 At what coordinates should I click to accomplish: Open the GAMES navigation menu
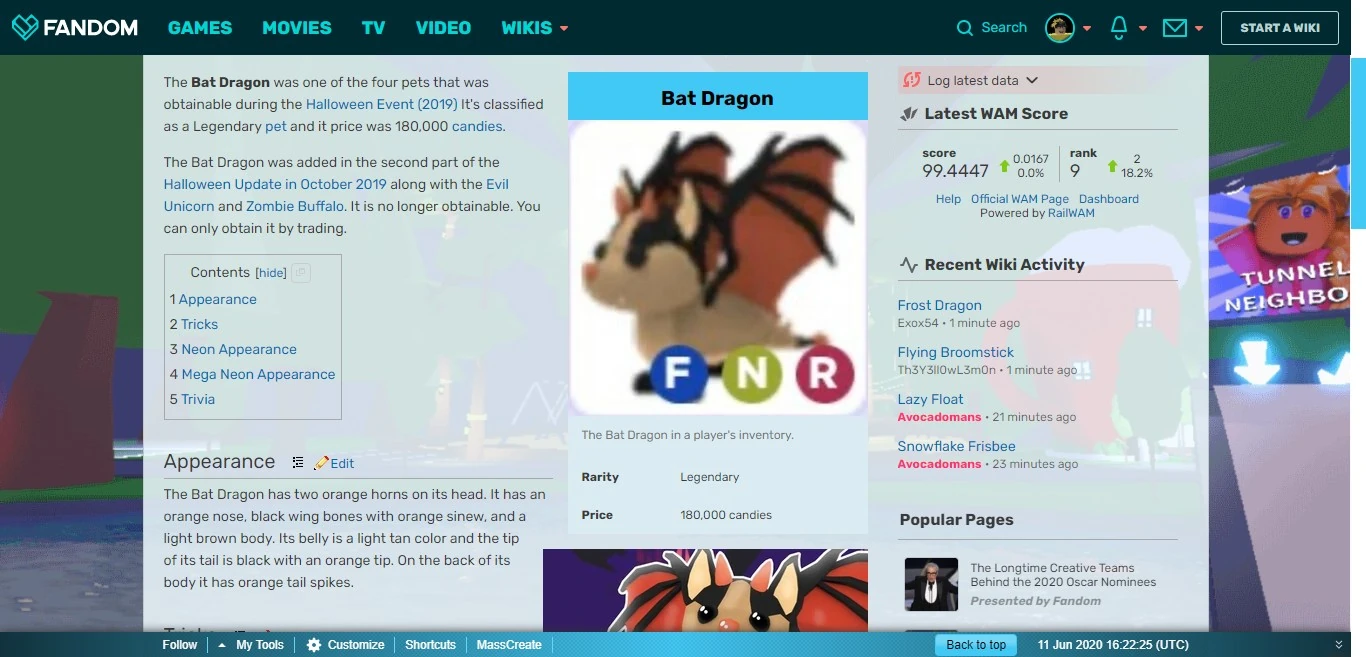[x=200, y=28]
